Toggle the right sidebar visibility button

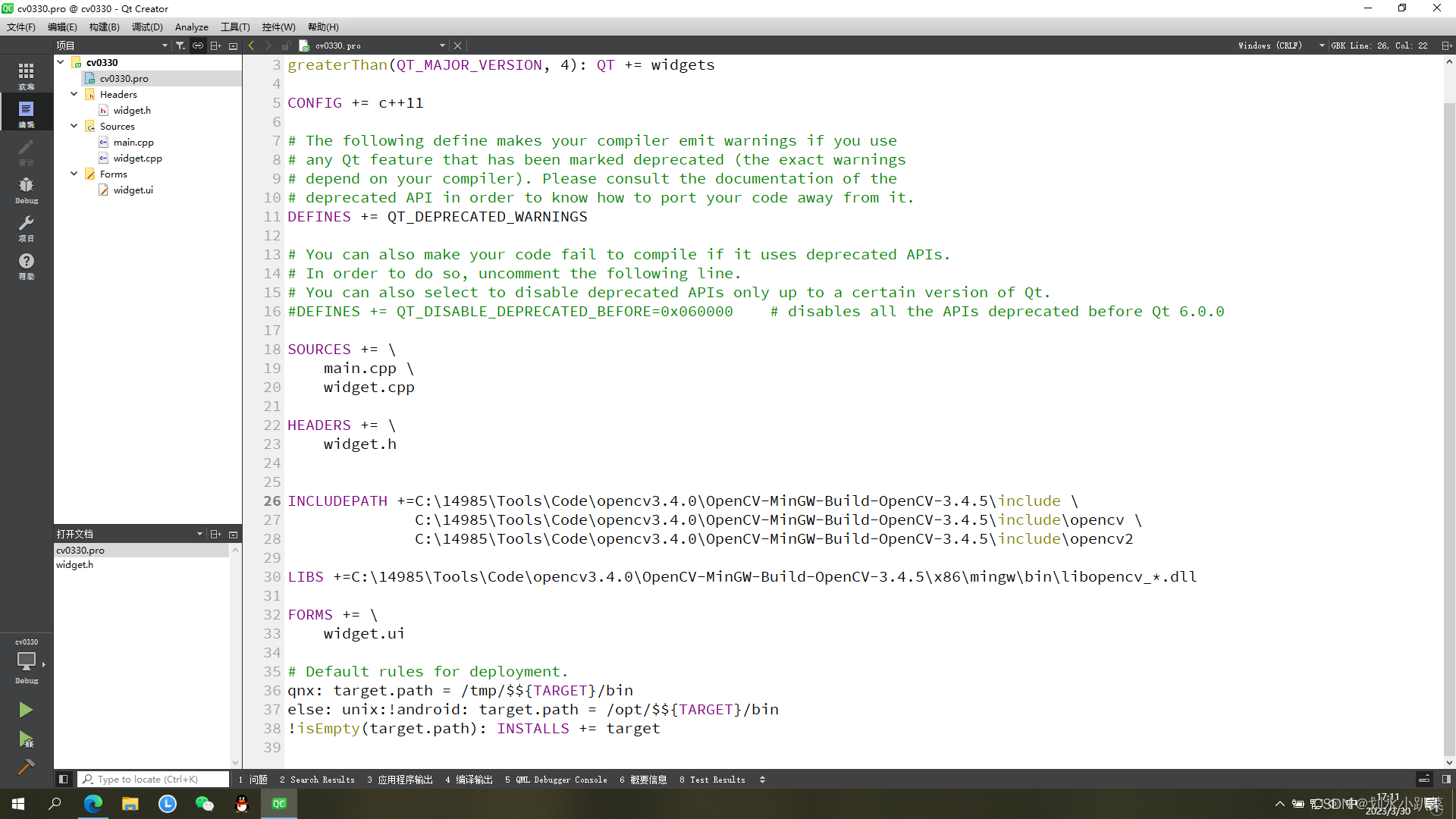pyautogui.click(x=1446, y=779)
